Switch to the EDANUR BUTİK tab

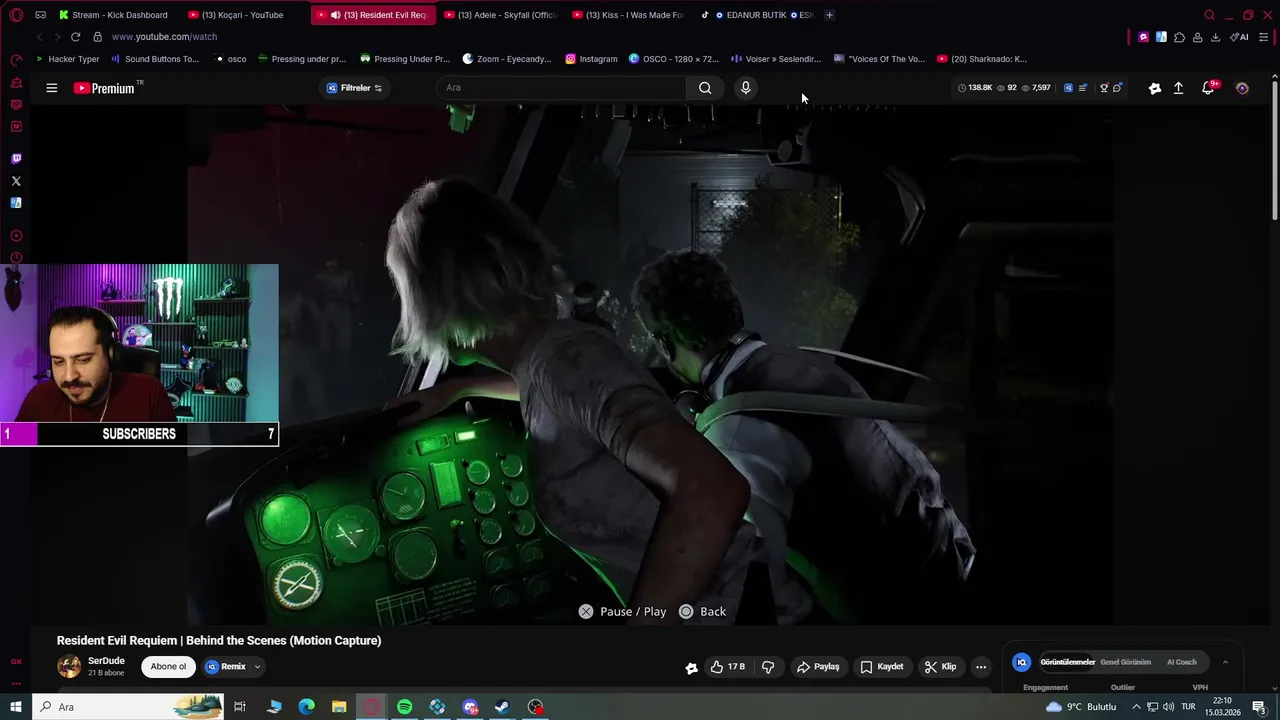coord(756,15)
